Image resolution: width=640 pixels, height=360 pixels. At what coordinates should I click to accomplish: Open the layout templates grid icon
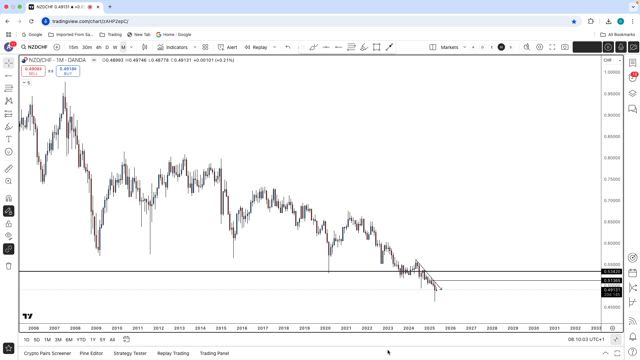coord(205,47)
